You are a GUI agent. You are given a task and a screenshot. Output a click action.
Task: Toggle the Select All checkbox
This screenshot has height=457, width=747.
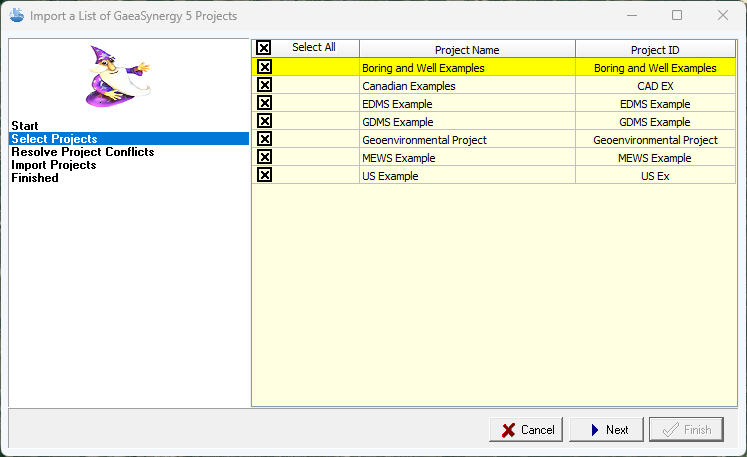pos(263,48)
